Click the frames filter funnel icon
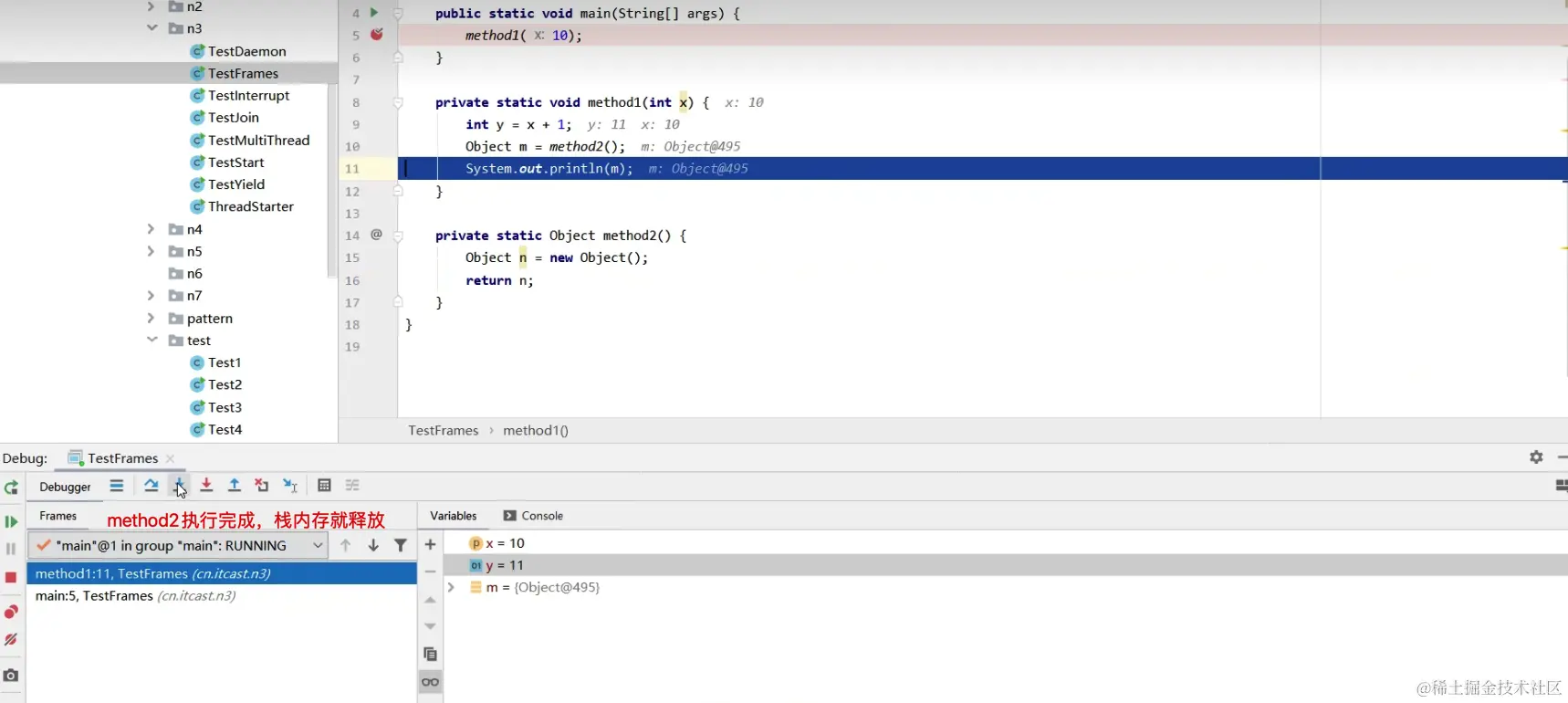Image resolution: width=1568 pixels, height=703 pixels. (401, 545)
